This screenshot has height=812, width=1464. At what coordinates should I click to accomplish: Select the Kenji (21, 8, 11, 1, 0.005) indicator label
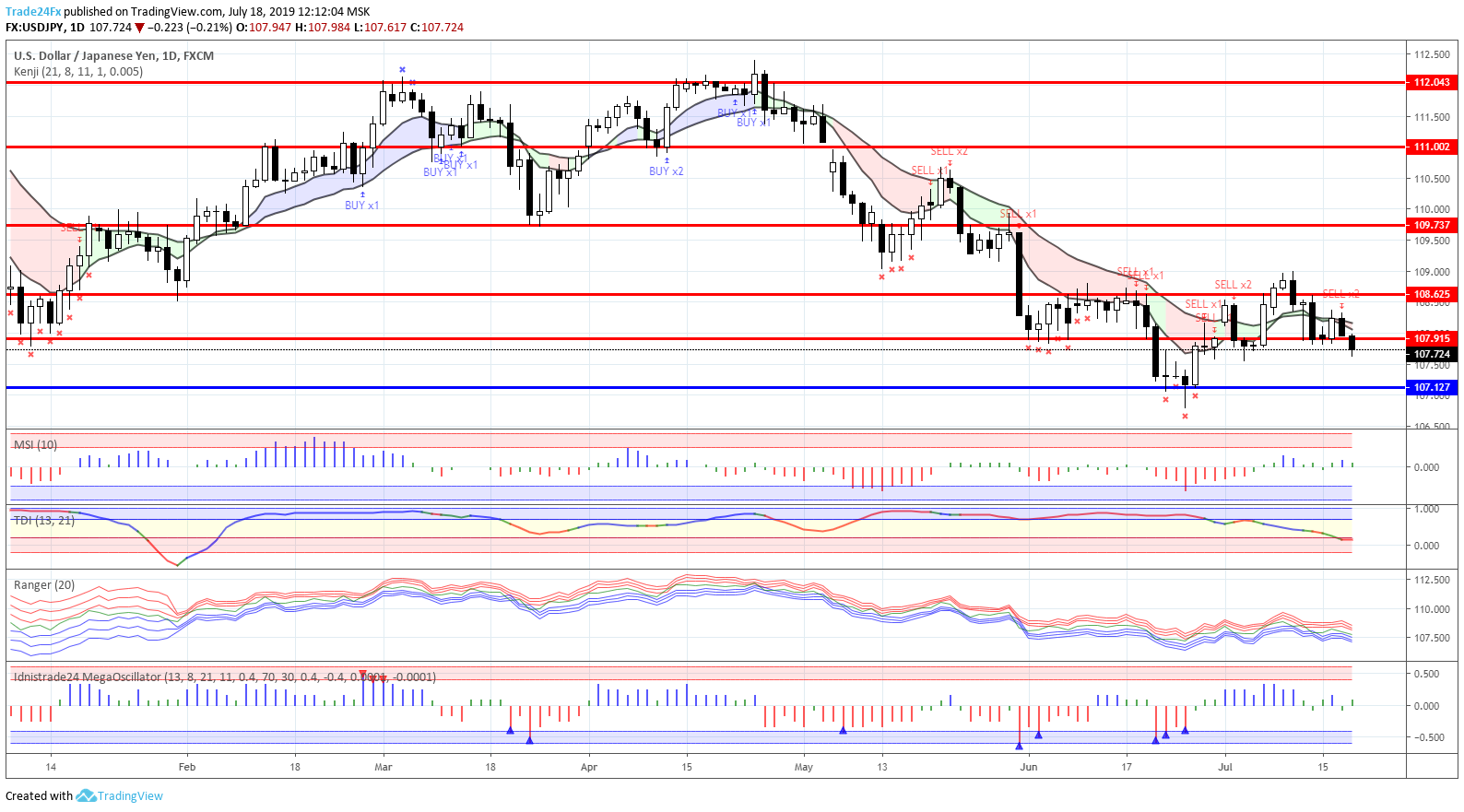[78, 71]
